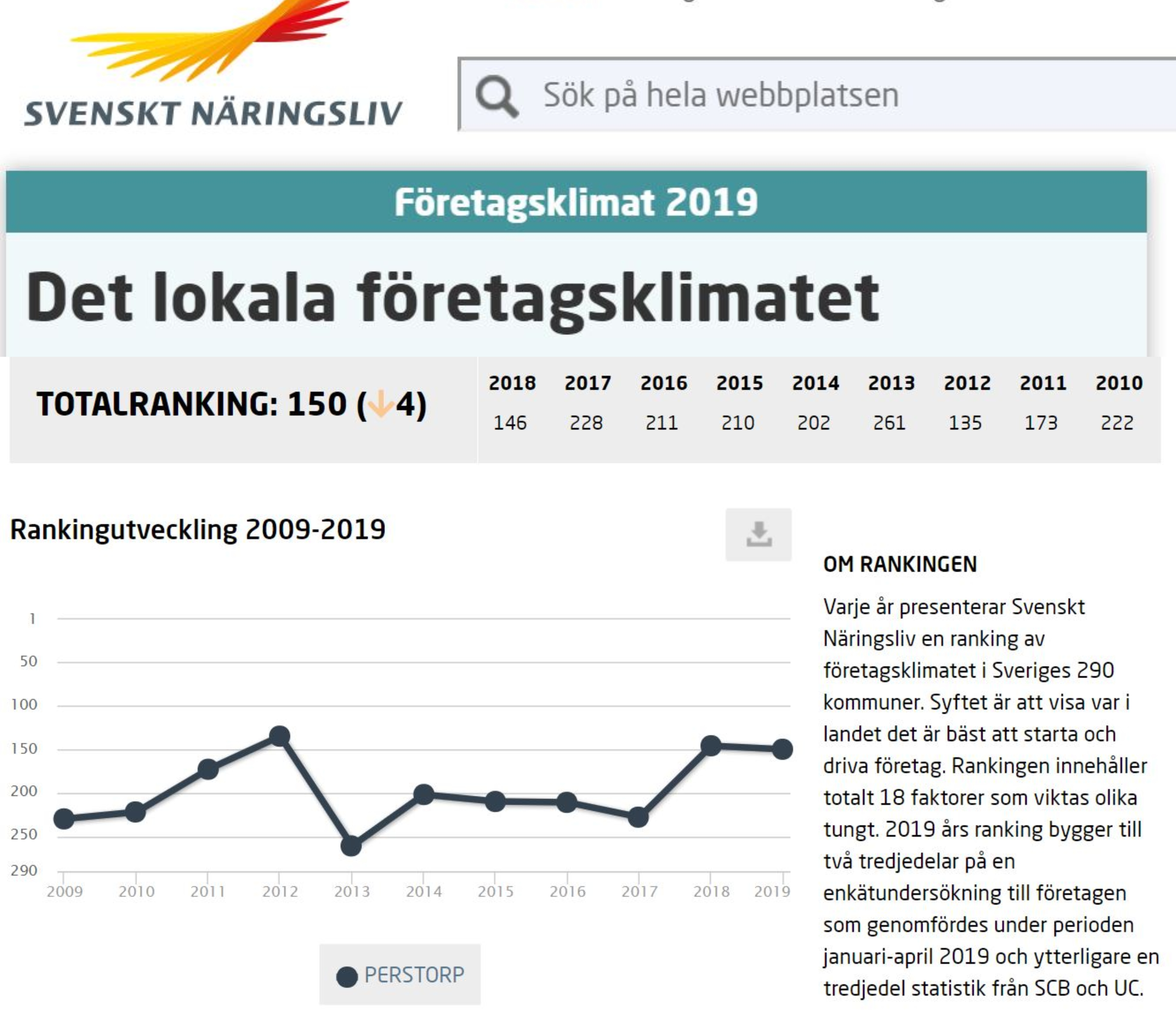Viewport: 1176px width, 1012px height.
Task: Click the 2011 data point on chart
Action: click(x=208, y=769)
